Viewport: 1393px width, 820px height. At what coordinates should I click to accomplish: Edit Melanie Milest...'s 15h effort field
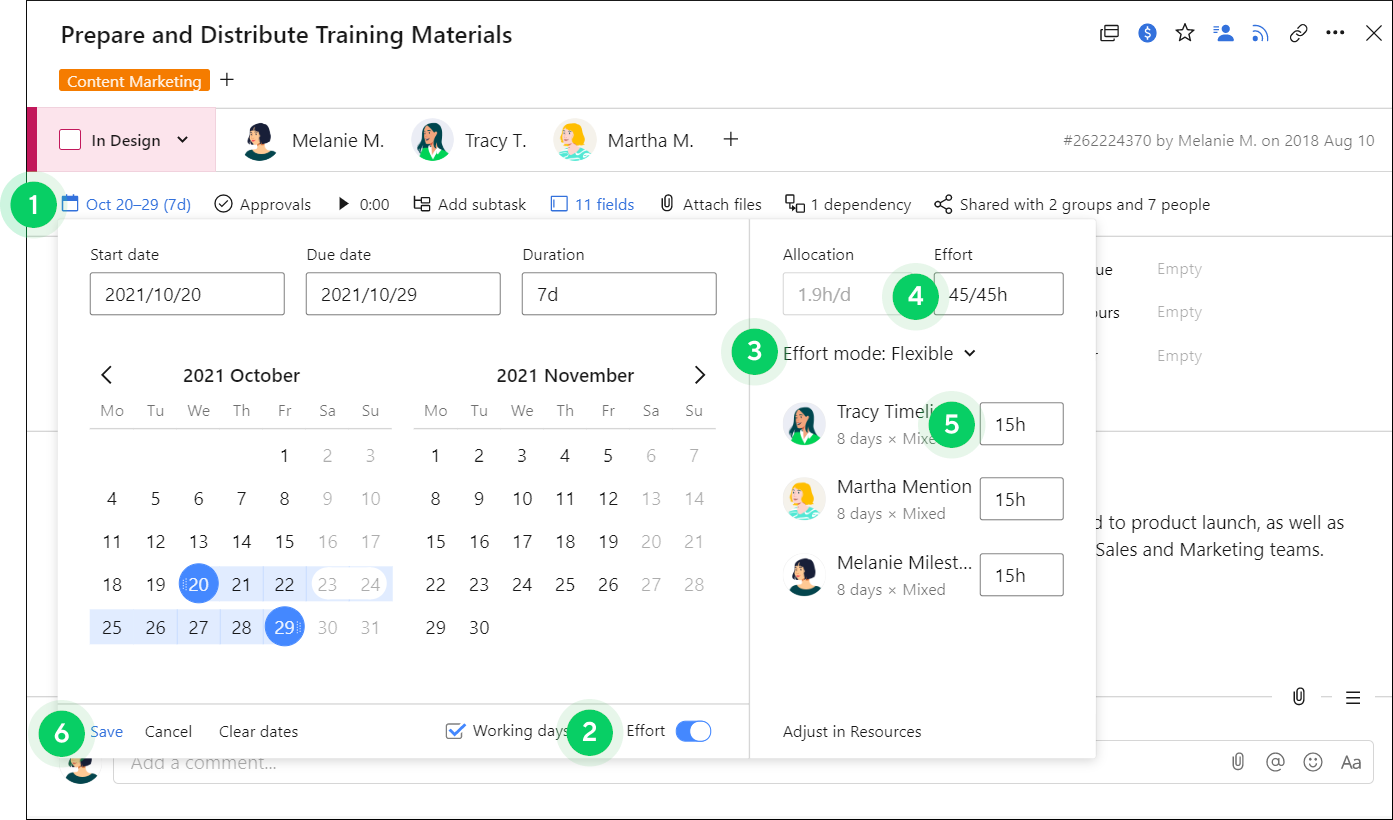pos(1021,575)
